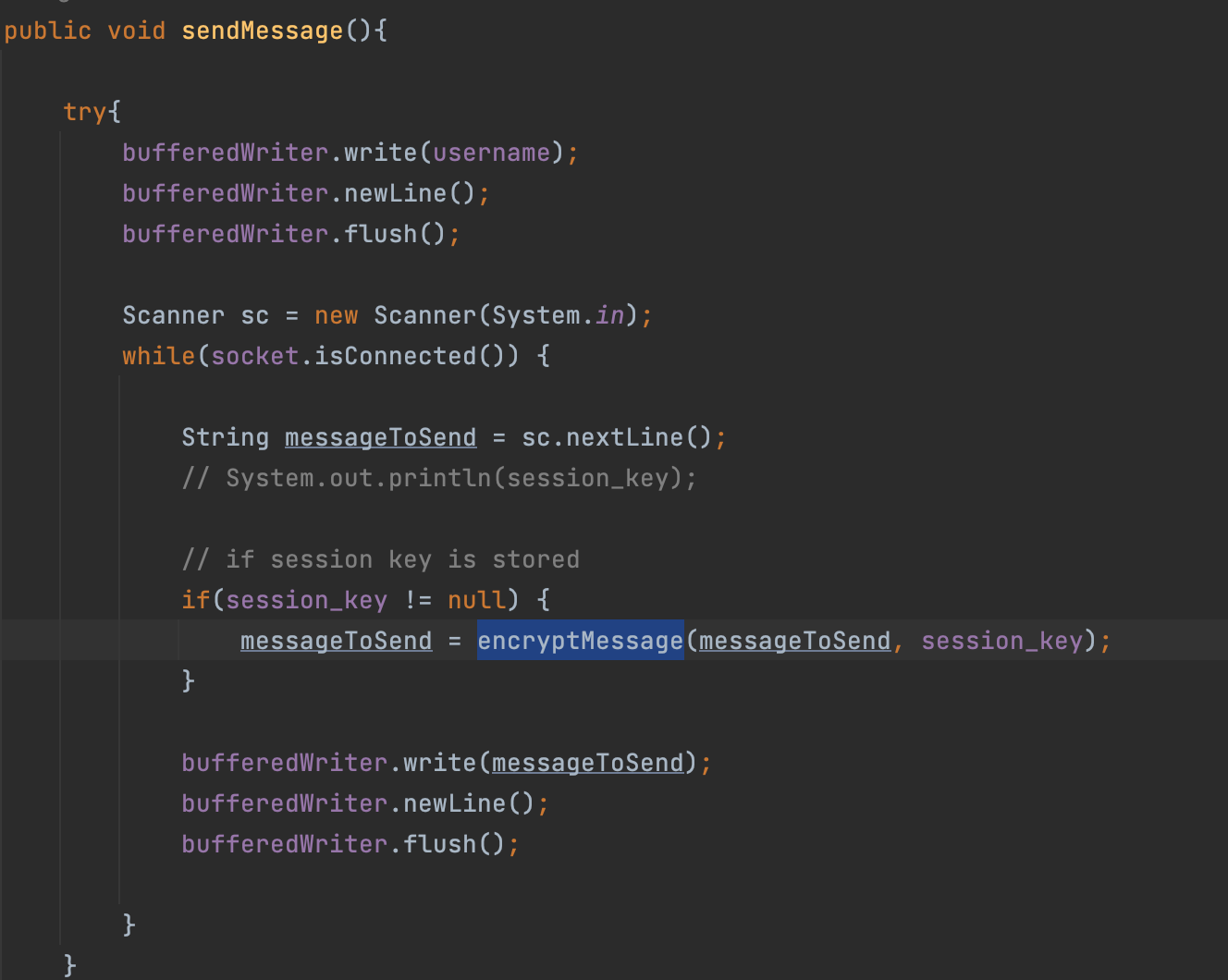1228x980 pixels.
Task: Click messageToSend in bufferedWriter.write(messageToSend)
Action: [x=588, y=763]
